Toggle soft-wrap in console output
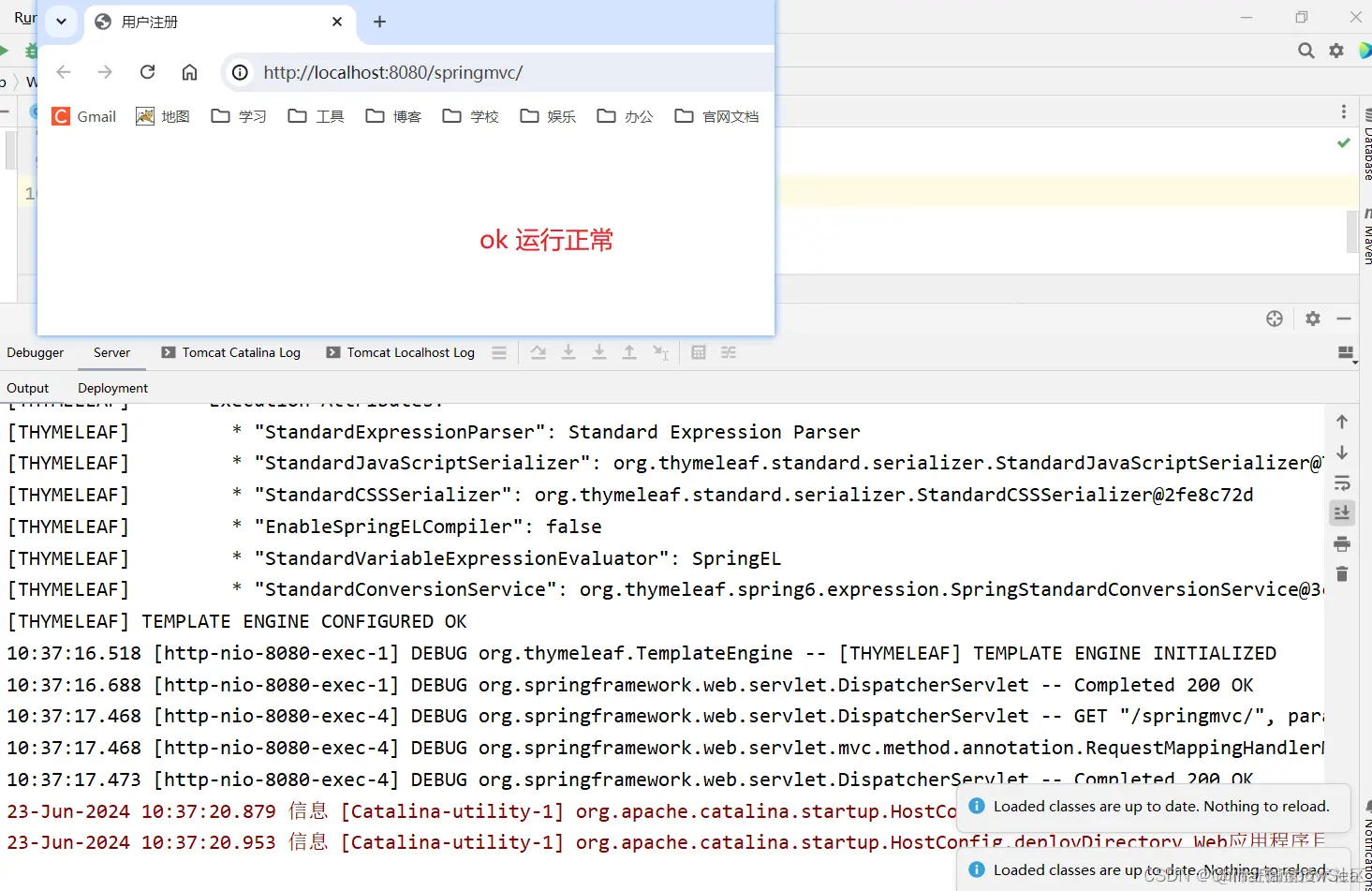Image resolution: width=1372 pixels, height=891 pixels. [x=1342, y=483]
